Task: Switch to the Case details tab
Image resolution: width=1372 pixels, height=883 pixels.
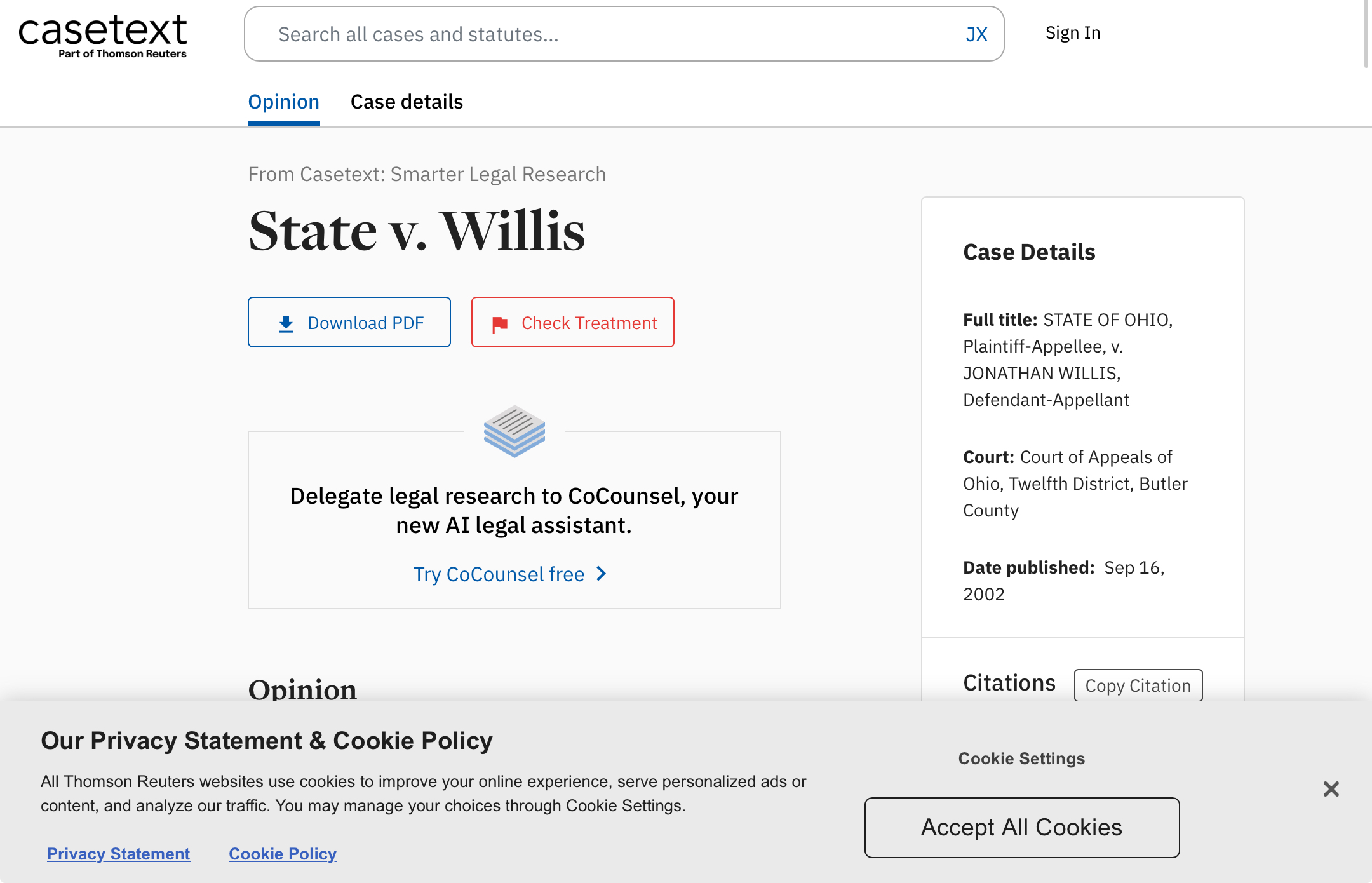Action: point(407,102)
